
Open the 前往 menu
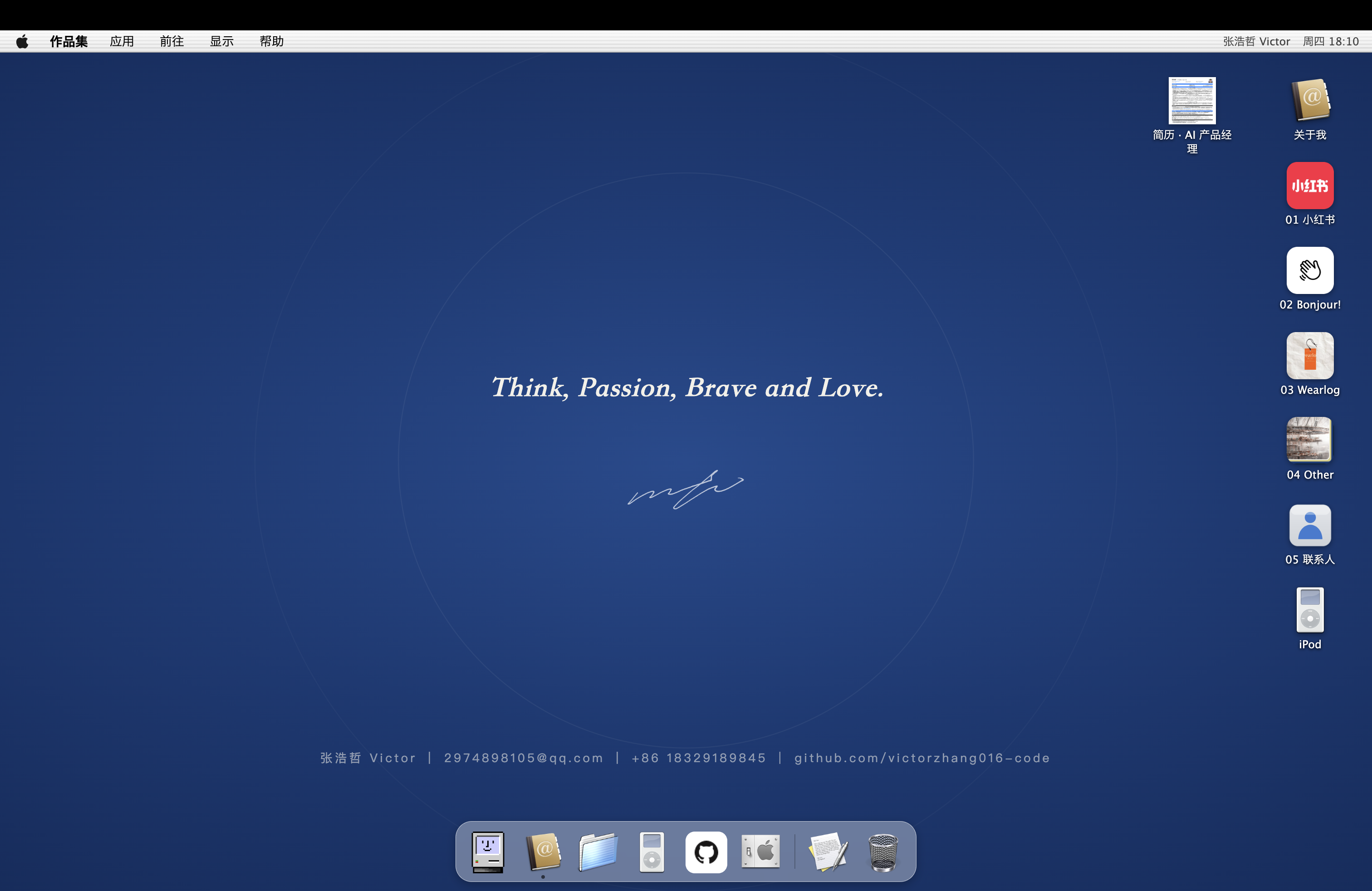(x=172, y=41)
